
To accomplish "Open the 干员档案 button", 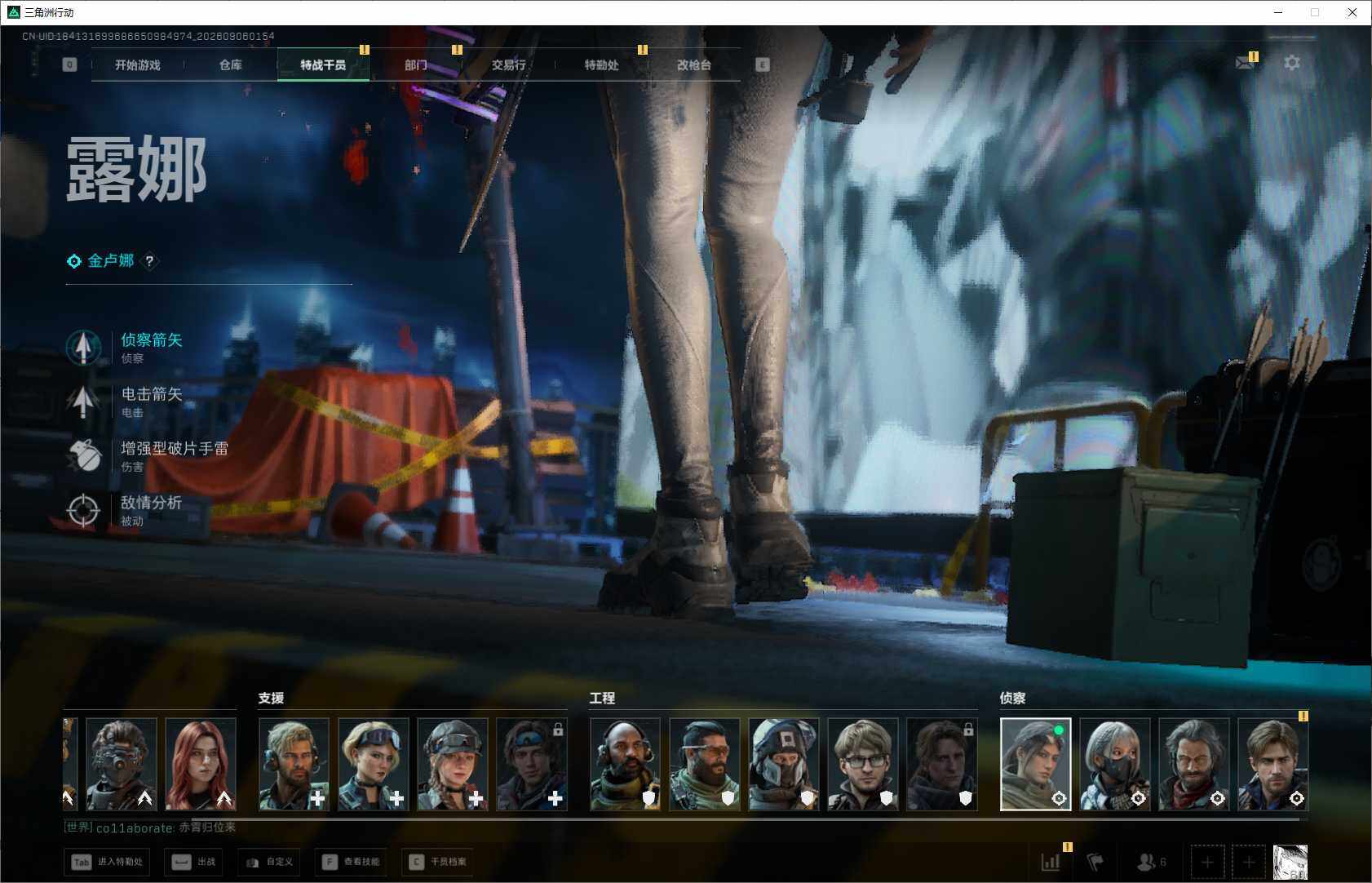I will pos(438,862).
